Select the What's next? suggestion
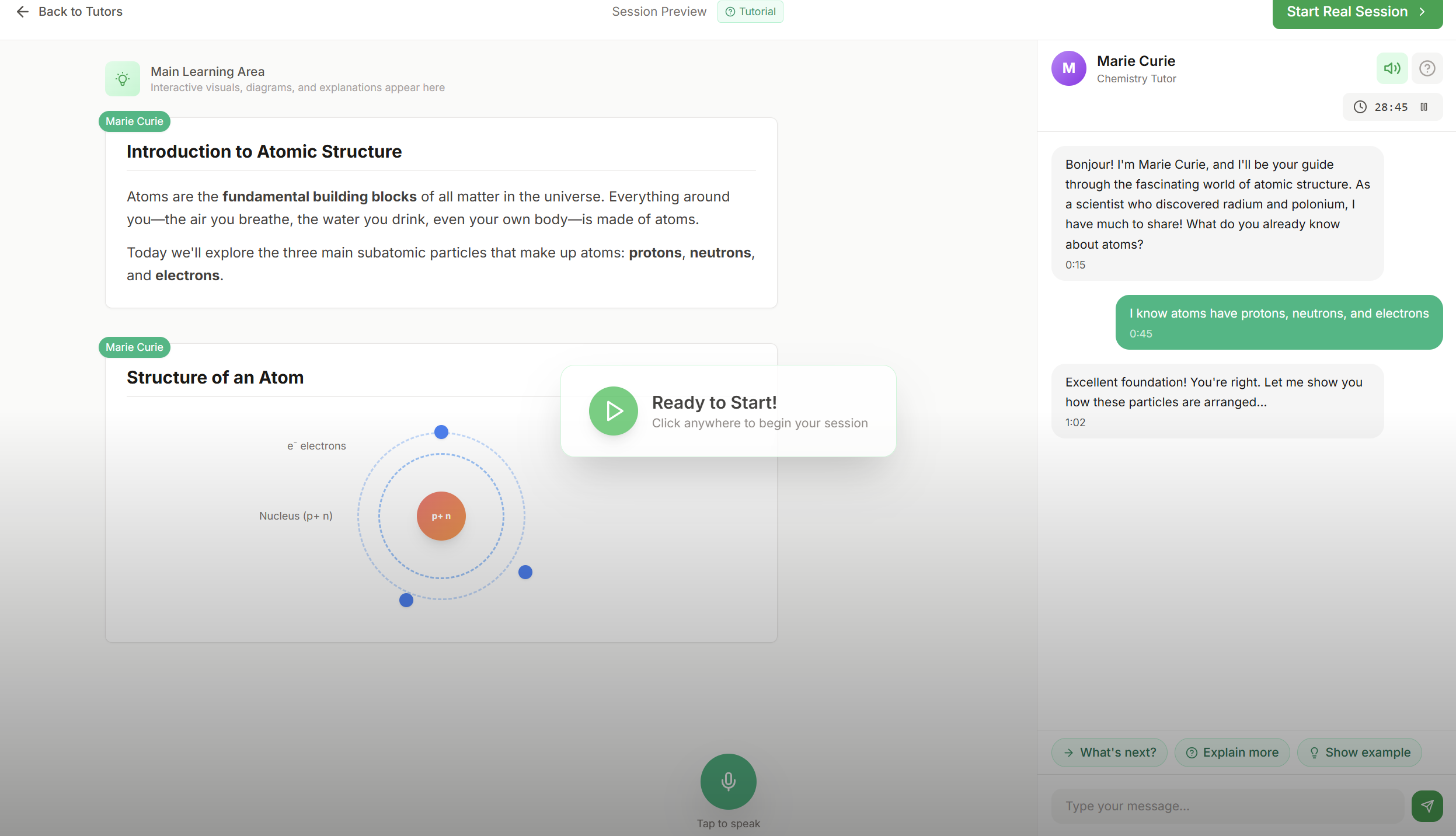 [1109, 753]
